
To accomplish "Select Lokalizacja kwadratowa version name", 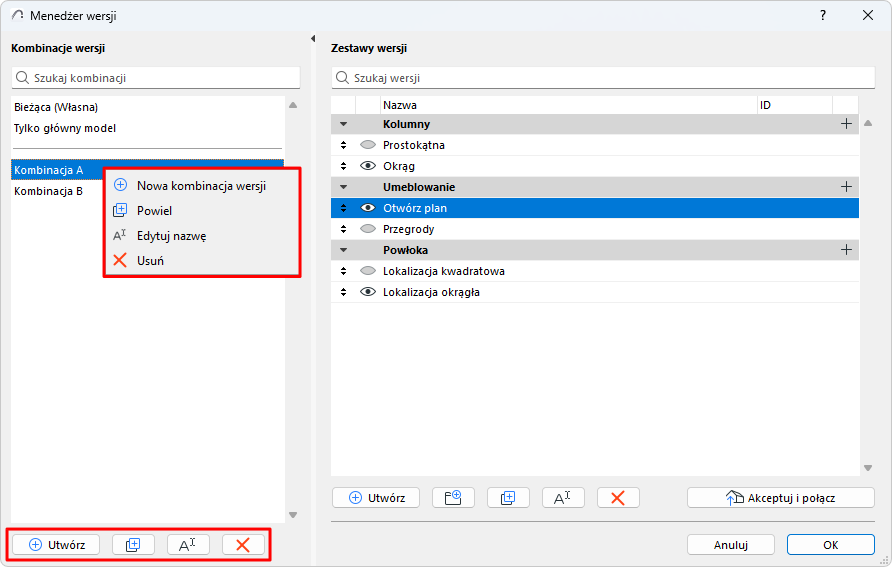I will point(444,271).
